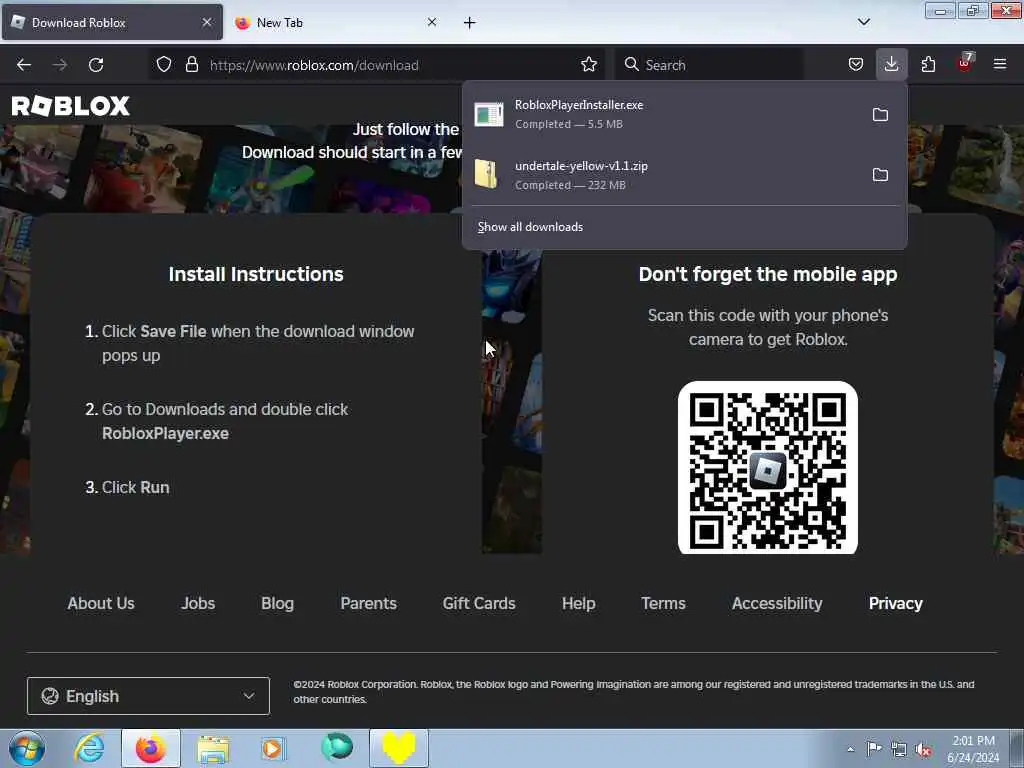The image size is (1024, 768).
Task: Bookmark this page with the star icon
Action: 588,65
